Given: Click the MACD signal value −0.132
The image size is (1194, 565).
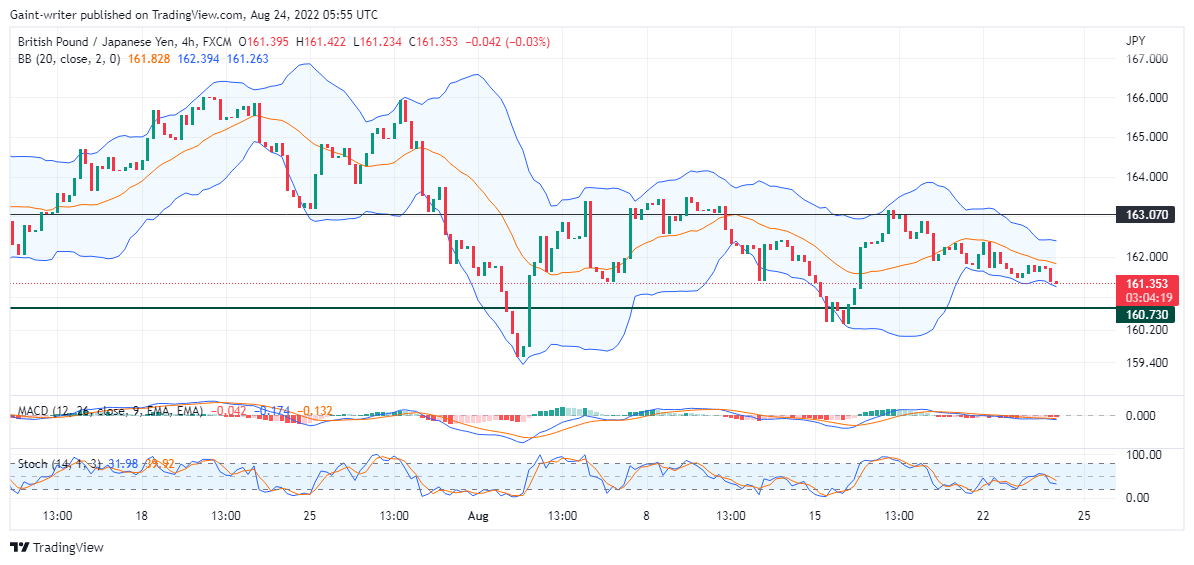Looking at the screenshot, I should tap(315, 411).
